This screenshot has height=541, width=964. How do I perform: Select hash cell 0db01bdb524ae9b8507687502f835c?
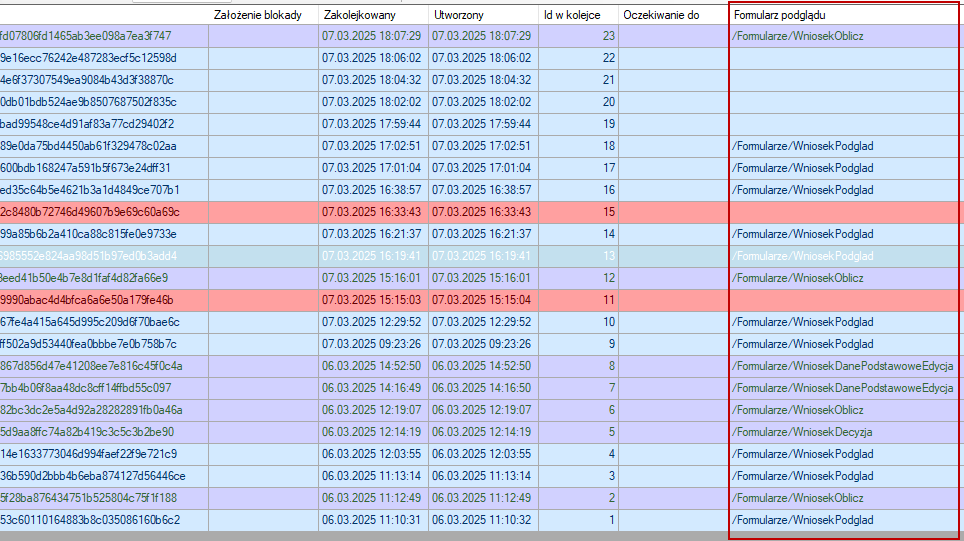click(x=104, y=102)
